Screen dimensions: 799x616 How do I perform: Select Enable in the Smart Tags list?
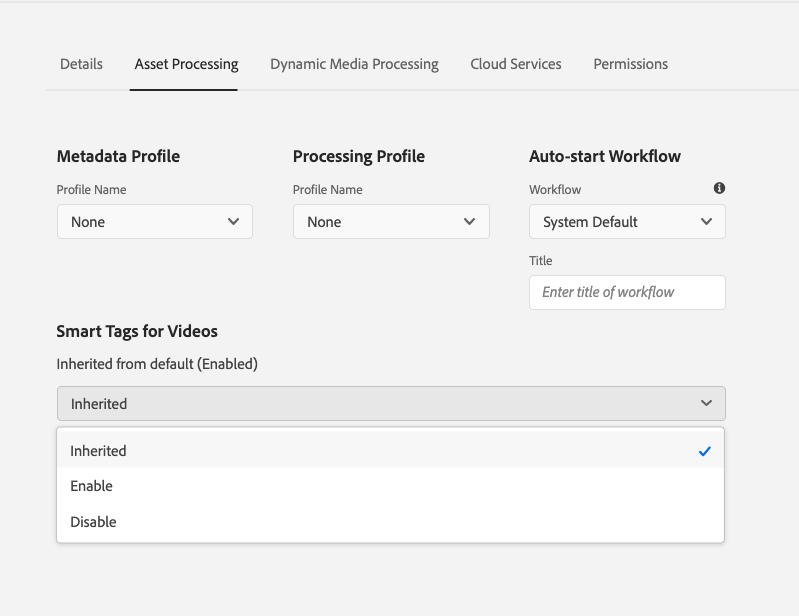click(x=92, y=486)
